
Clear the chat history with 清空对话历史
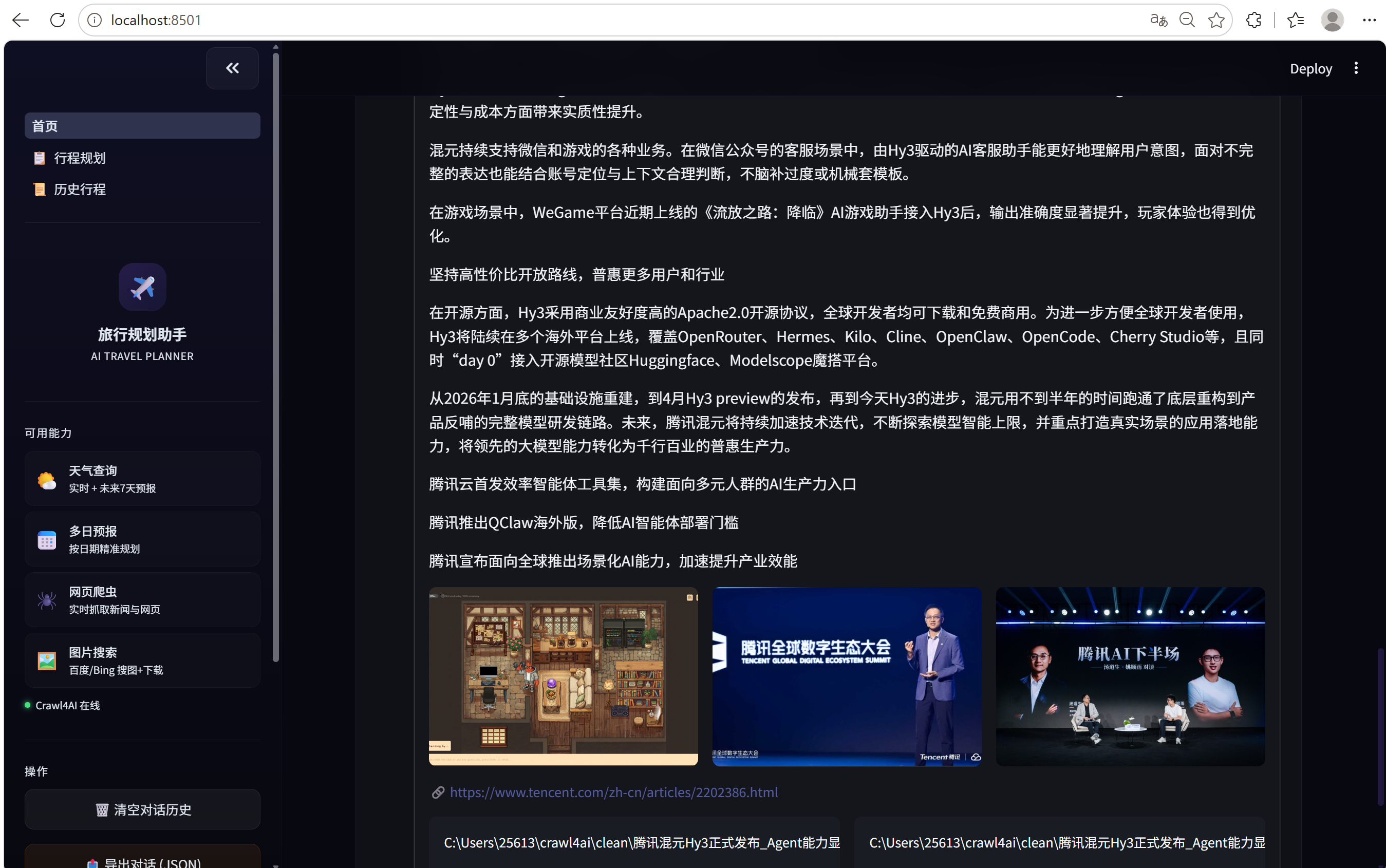tap(142, 809)
